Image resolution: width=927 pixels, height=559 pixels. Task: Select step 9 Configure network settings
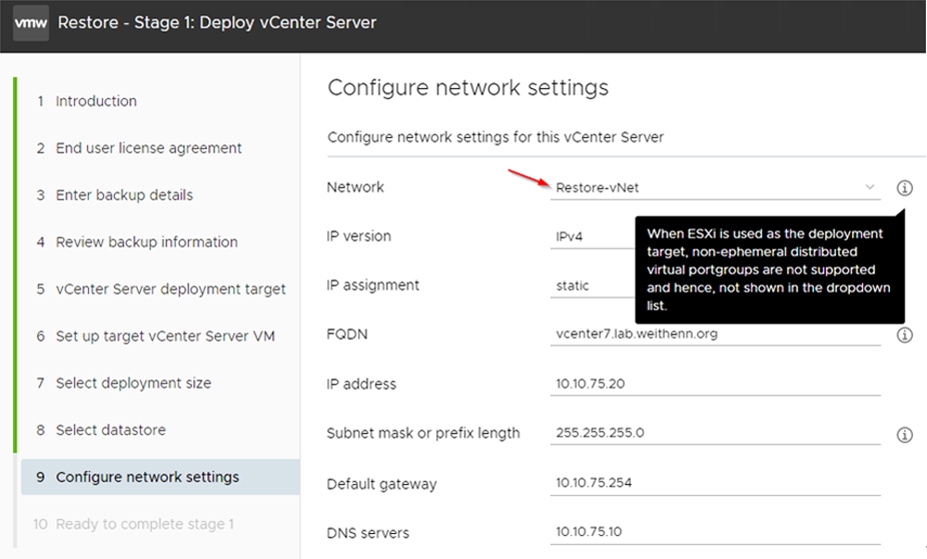click(x=160, y=477)
